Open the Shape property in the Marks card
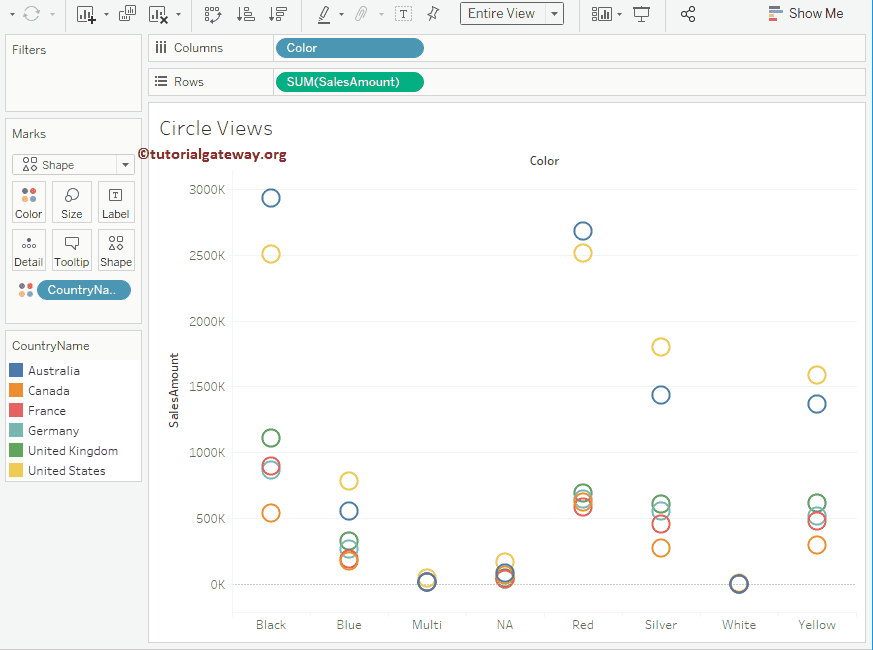 (x=115, y=249)
